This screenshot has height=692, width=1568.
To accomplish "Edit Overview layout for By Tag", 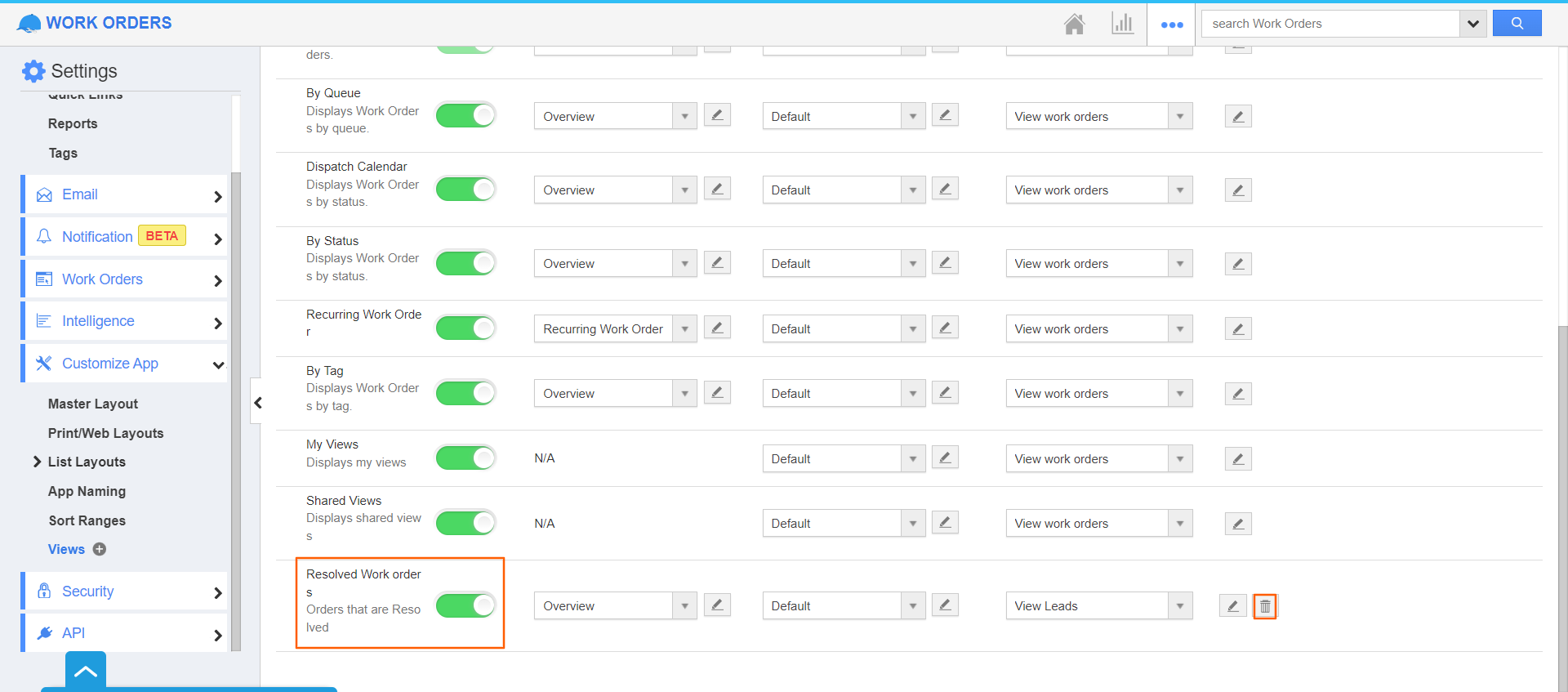I will (x=717, y=392).
